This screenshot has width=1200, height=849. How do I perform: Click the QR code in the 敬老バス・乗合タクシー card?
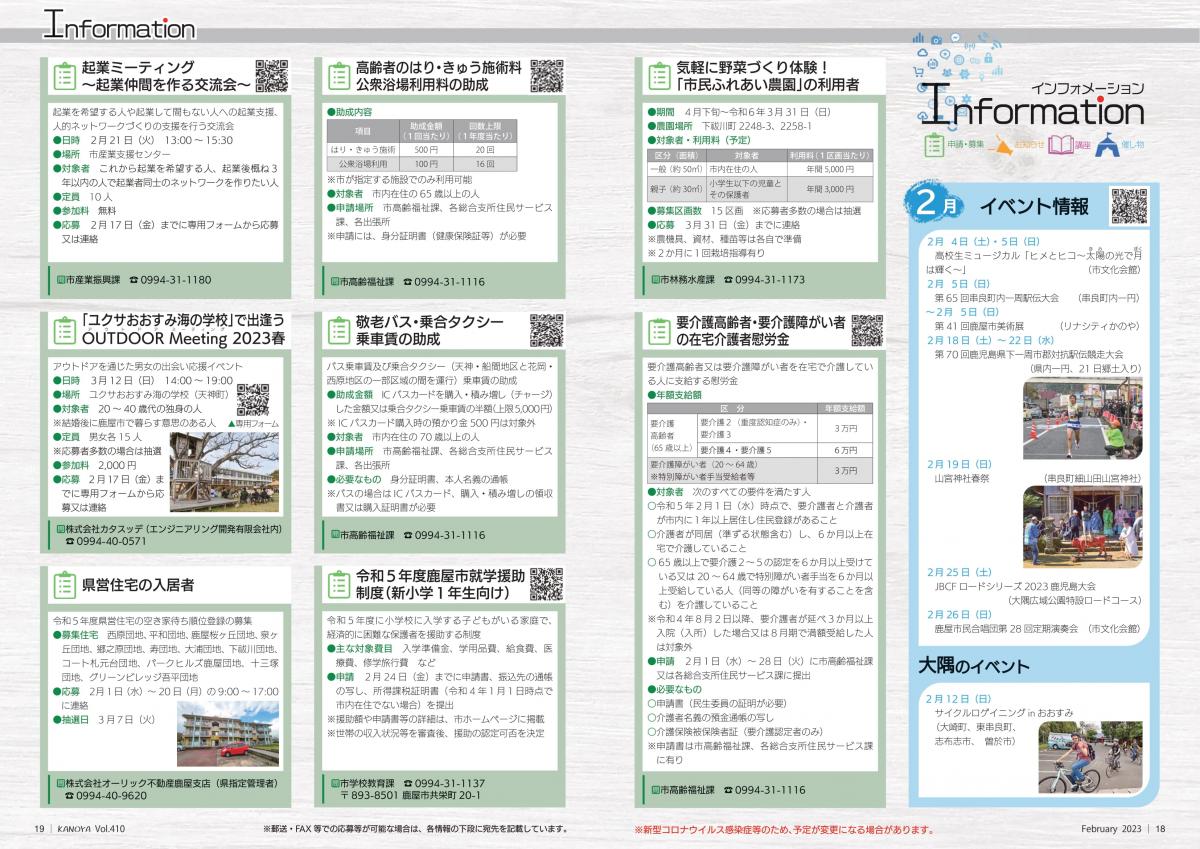pos(546,328)
